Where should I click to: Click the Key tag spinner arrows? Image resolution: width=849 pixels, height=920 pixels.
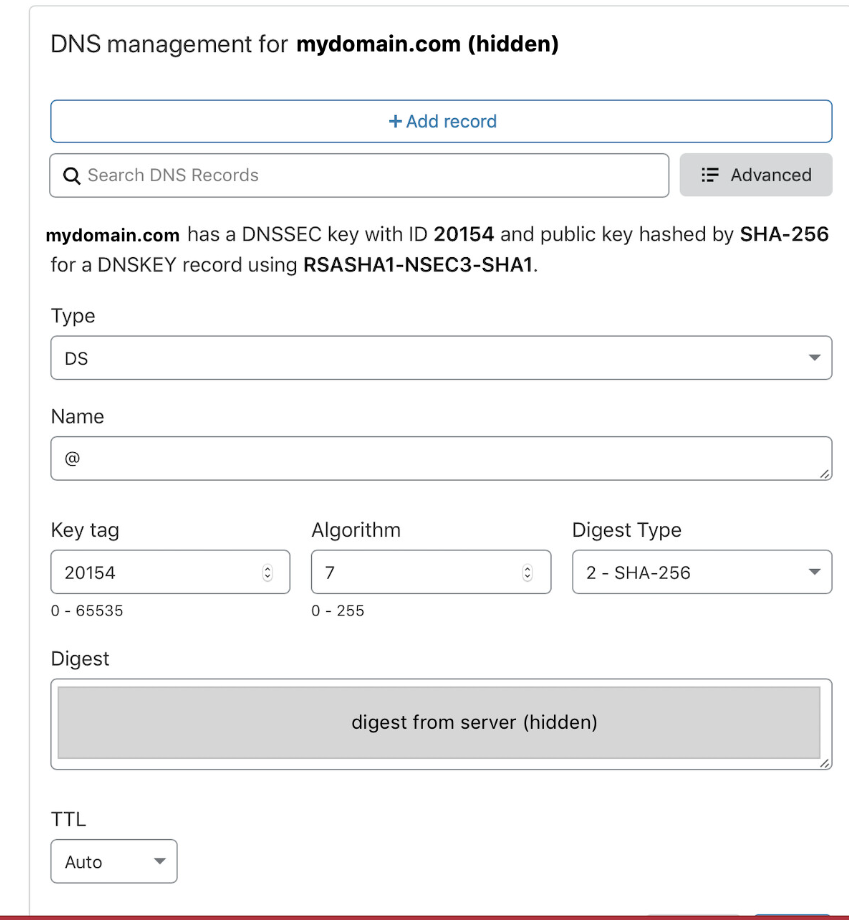tap(267, 573)
